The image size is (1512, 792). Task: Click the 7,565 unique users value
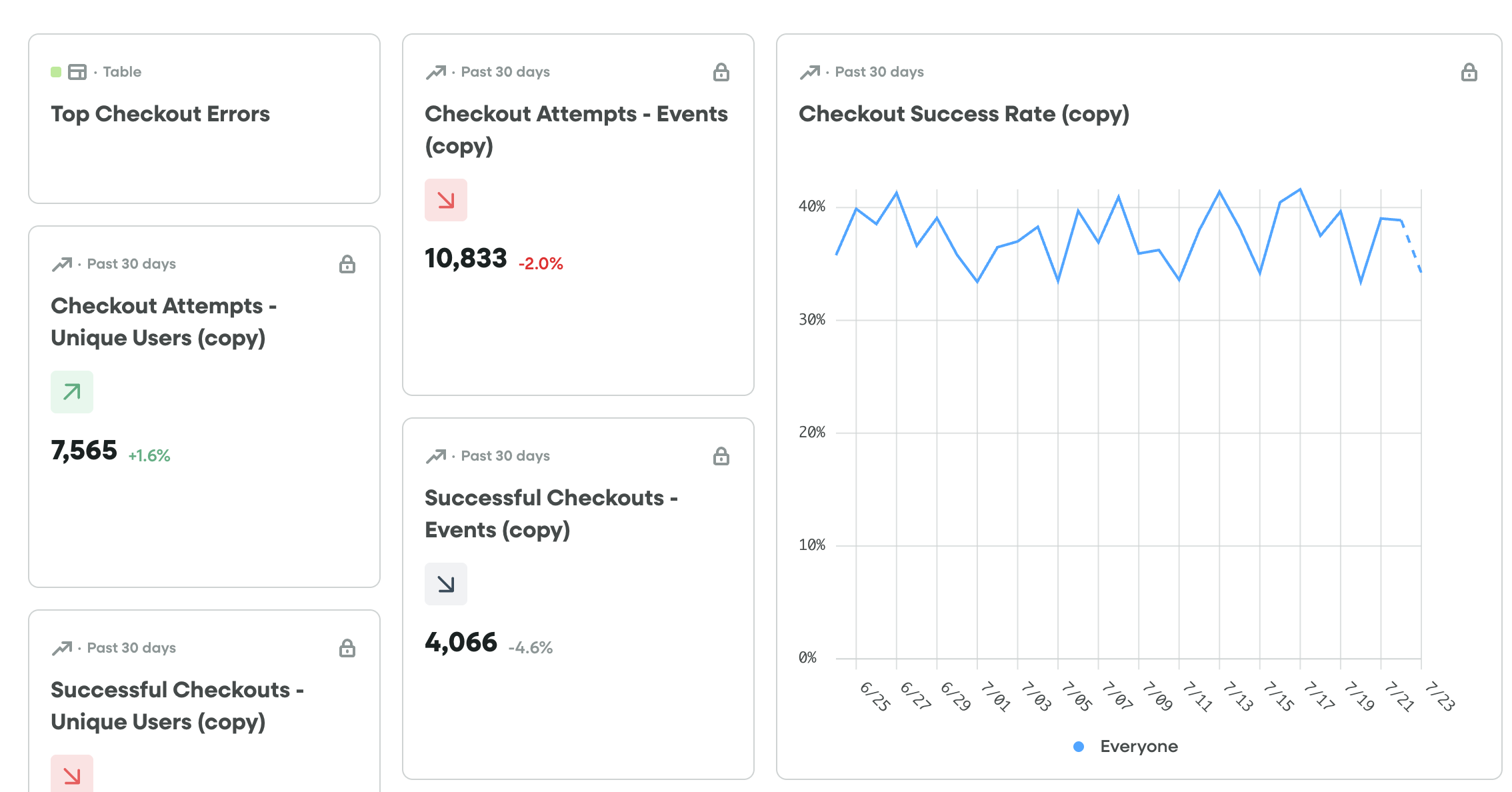click(84, 451)
